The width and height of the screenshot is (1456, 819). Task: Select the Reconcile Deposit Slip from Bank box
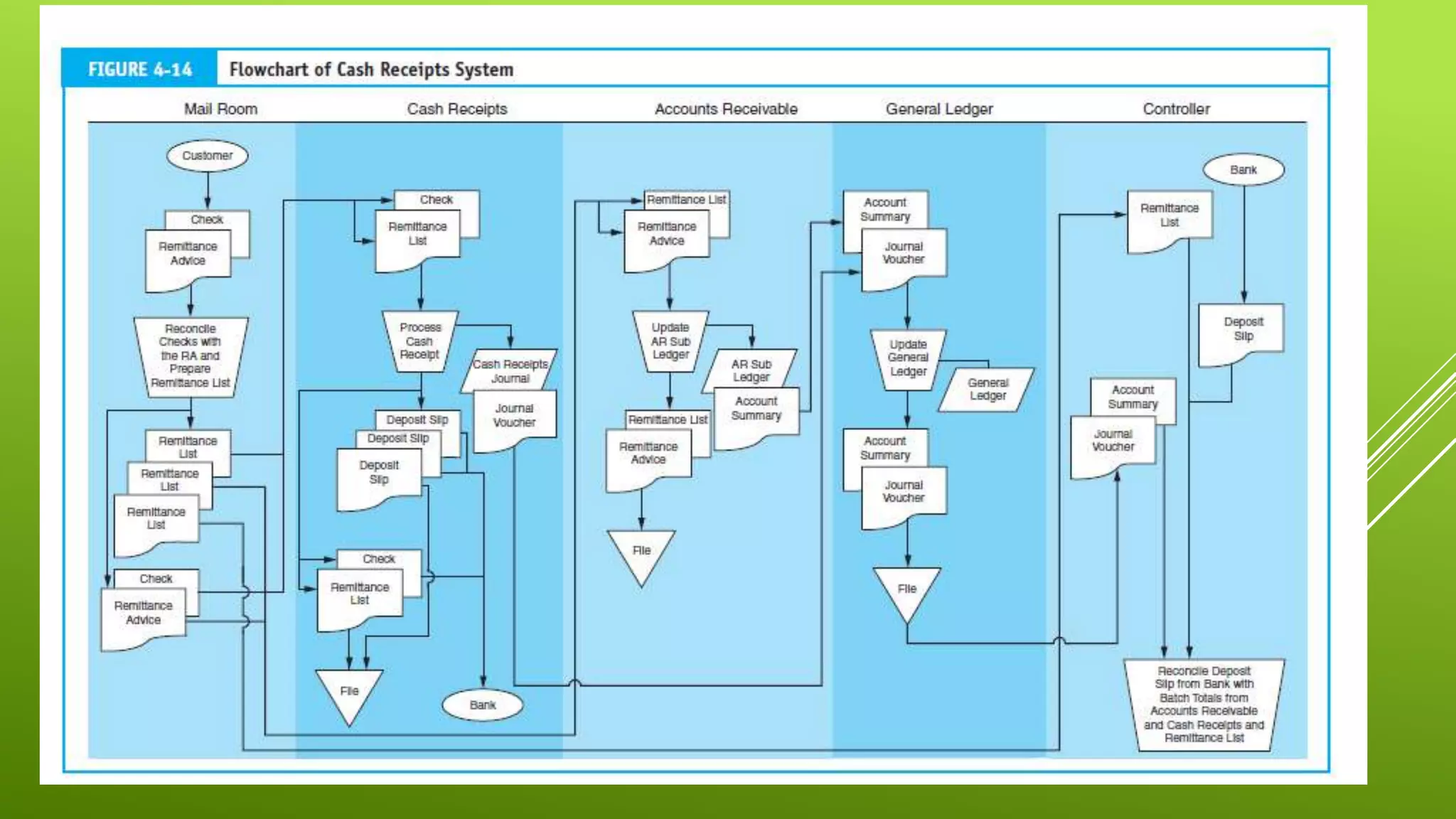[x=1204, y=704]
